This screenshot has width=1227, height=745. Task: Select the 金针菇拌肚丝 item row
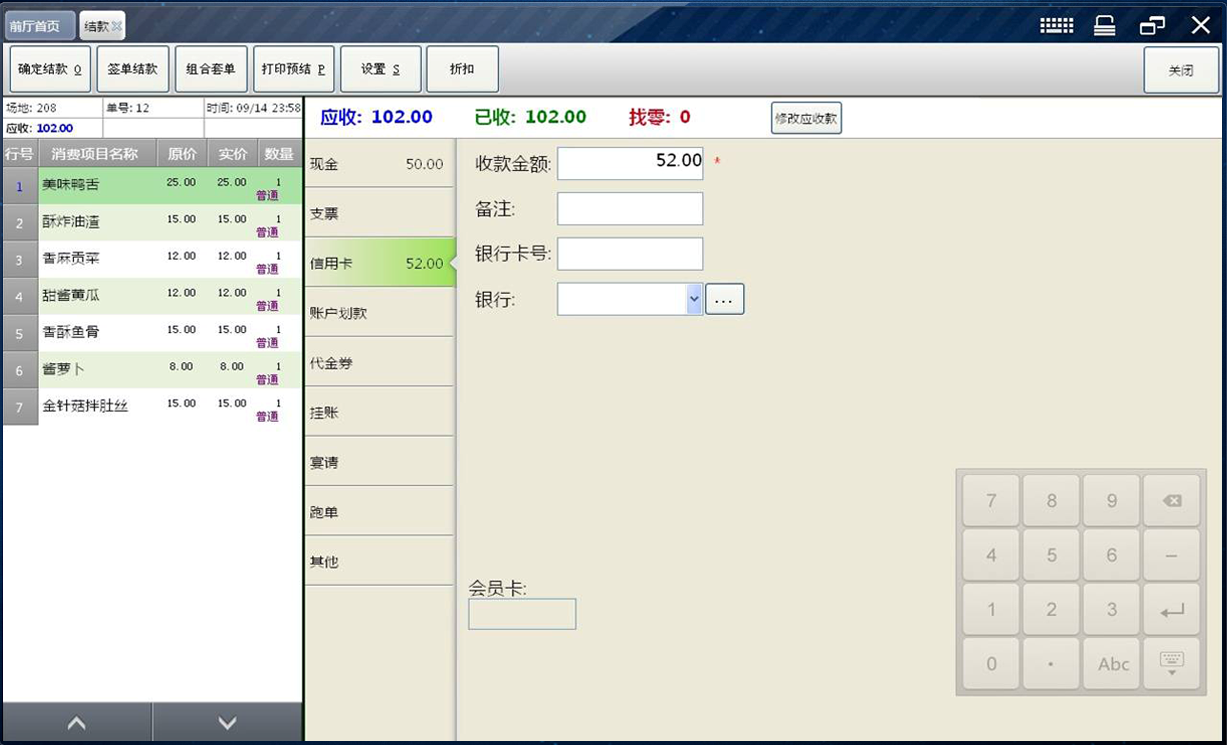152,406
